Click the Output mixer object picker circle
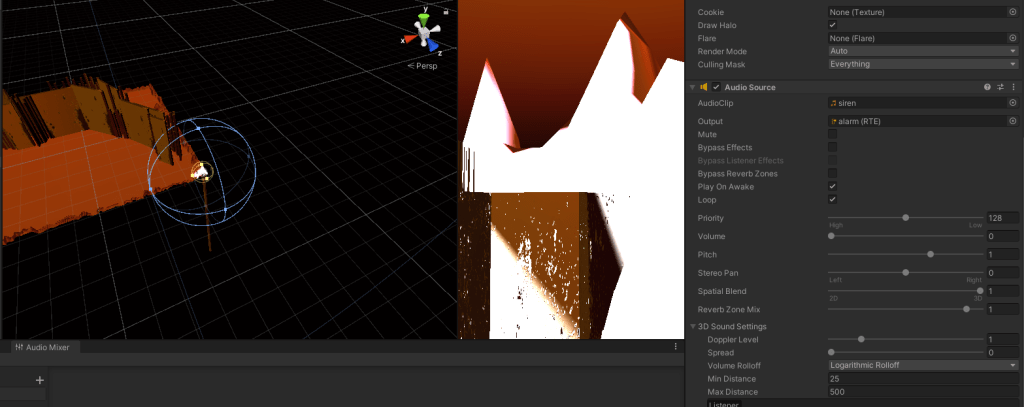This screenshot has width=1024, height=407. pyautogui.click(x=1012, y=121)
